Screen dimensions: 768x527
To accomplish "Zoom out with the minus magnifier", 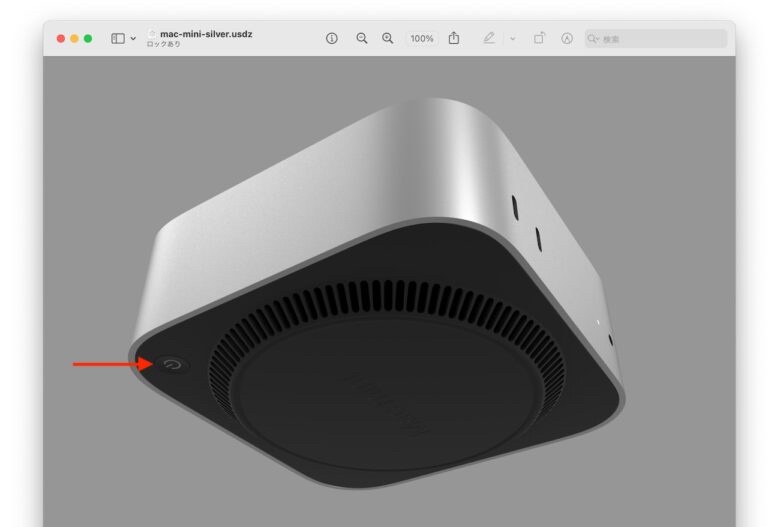I will click(x=361, y=38).
